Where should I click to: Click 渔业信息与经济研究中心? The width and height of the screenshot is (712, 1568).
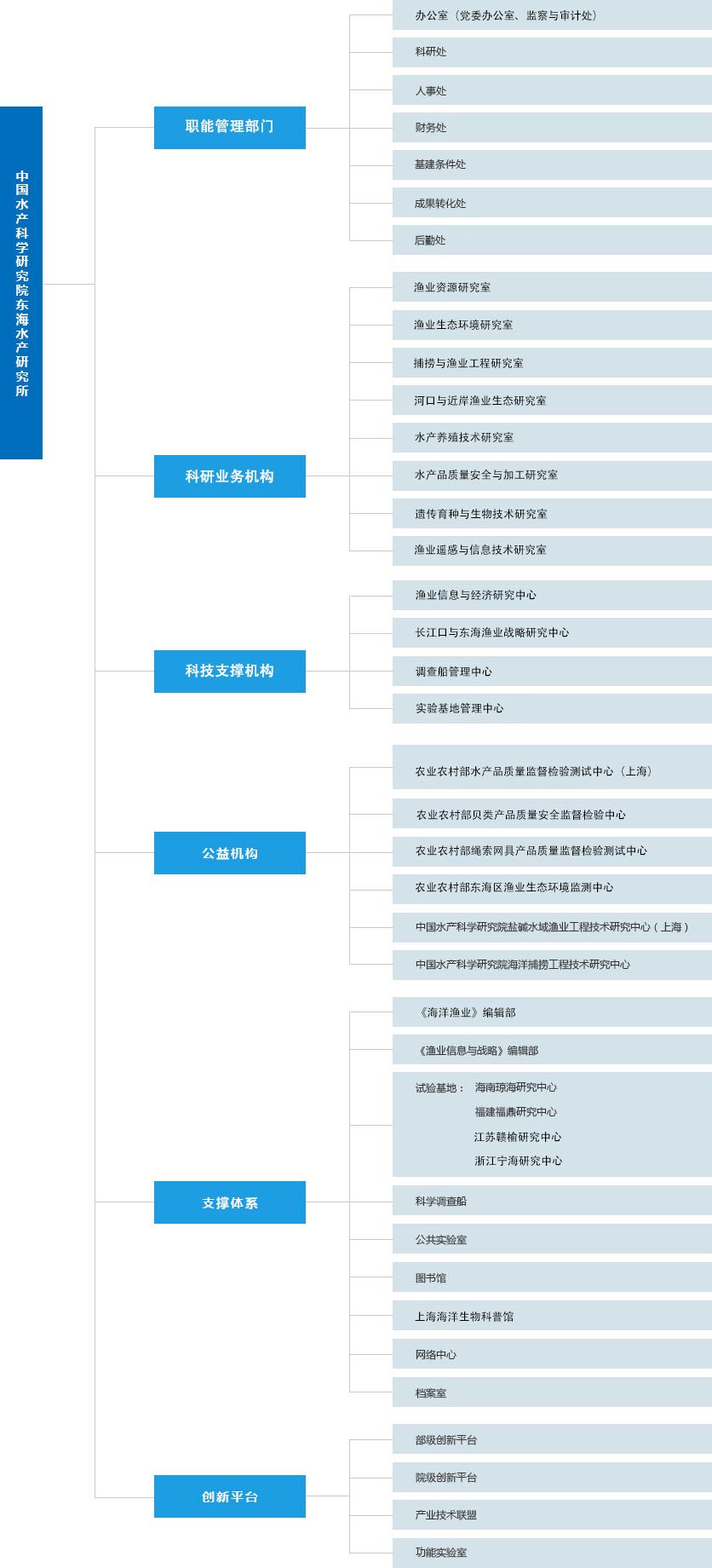tap(552, 596)
